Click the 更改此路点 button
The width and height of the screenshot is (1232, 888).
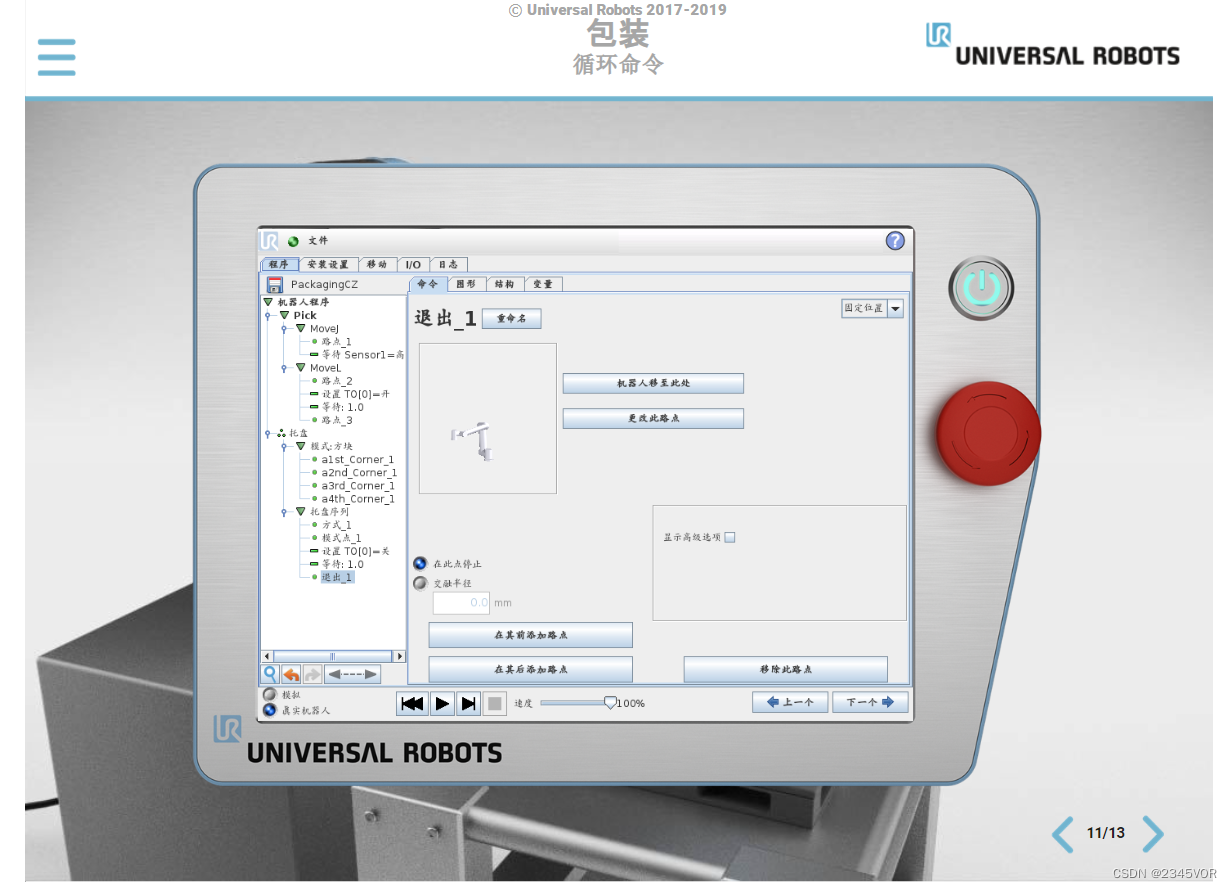[x=653, y=418]
